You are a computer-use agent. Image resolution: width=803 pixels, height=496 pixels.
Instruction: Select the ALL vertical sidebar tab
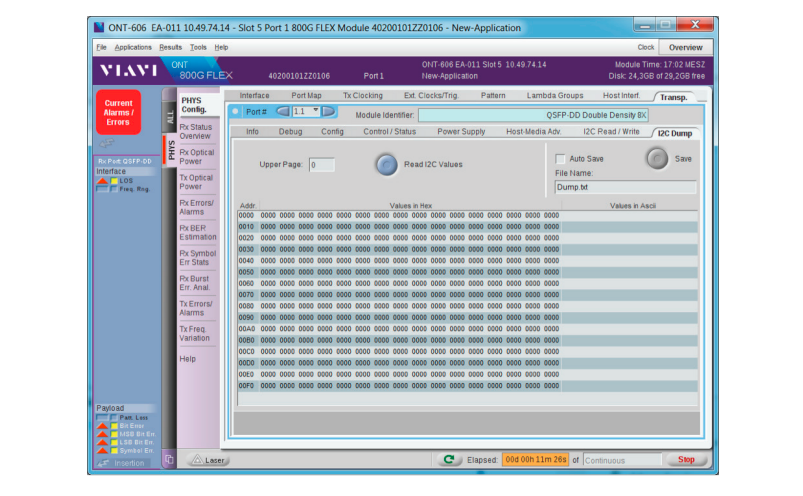click(x=170, y=117)
